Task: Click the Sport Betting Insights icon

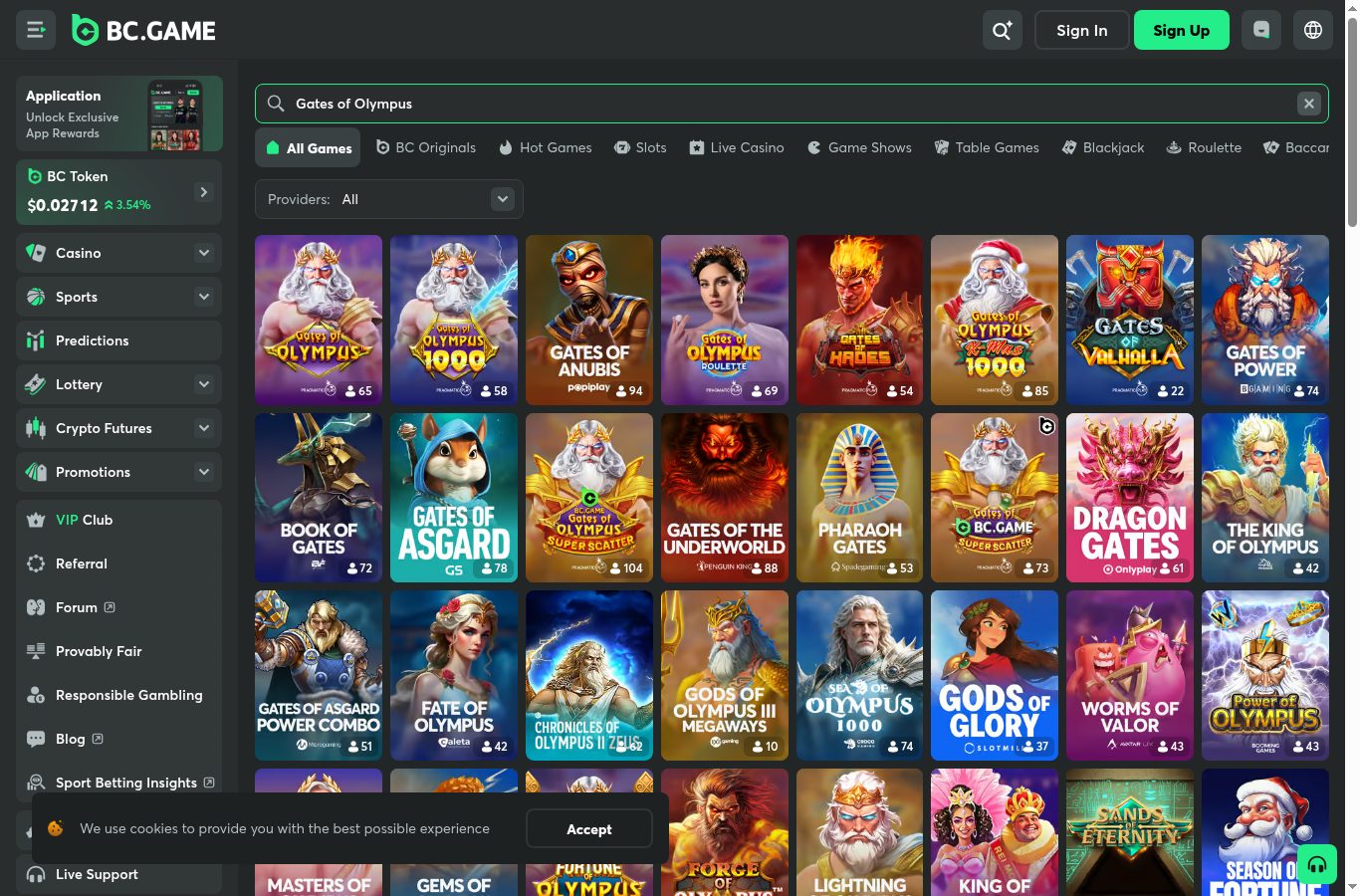Action: pyautogui.click(x=36, y=783)
